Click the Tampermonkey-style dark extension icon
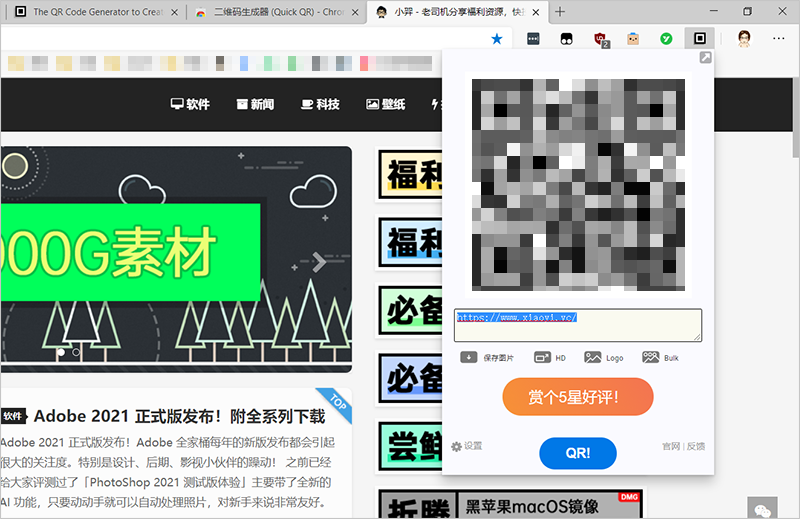The height and width of the screenshot is (519, 800). tap(566, 39)
